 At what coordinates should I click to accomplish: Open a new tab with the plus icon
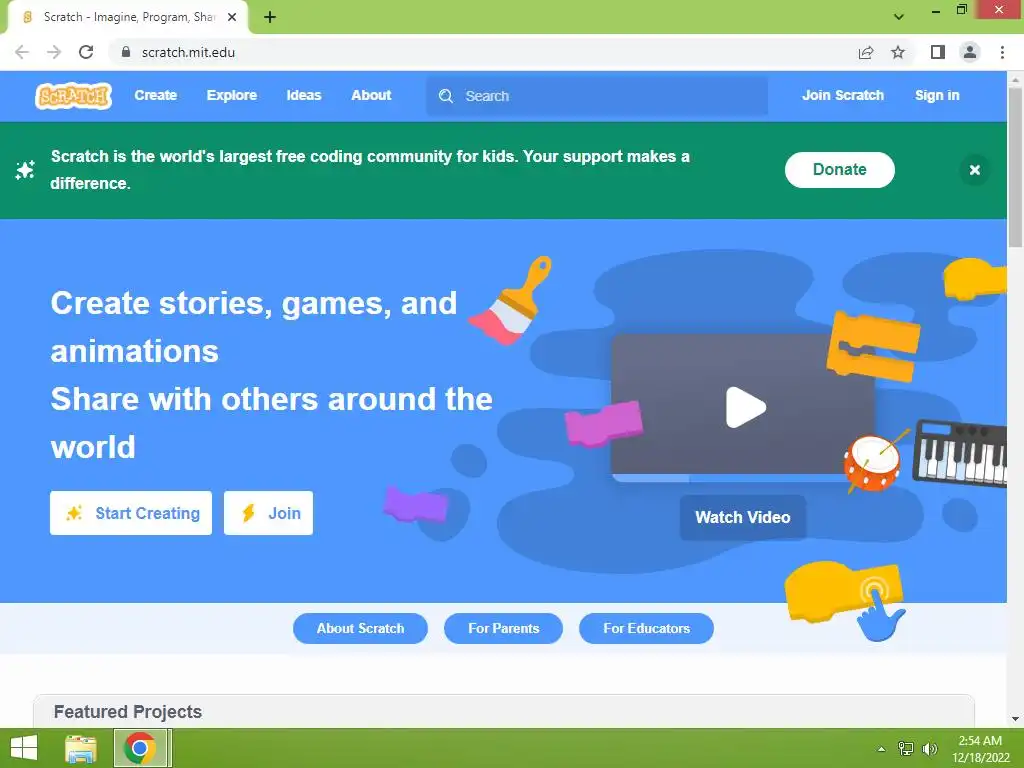pos(270,17)
